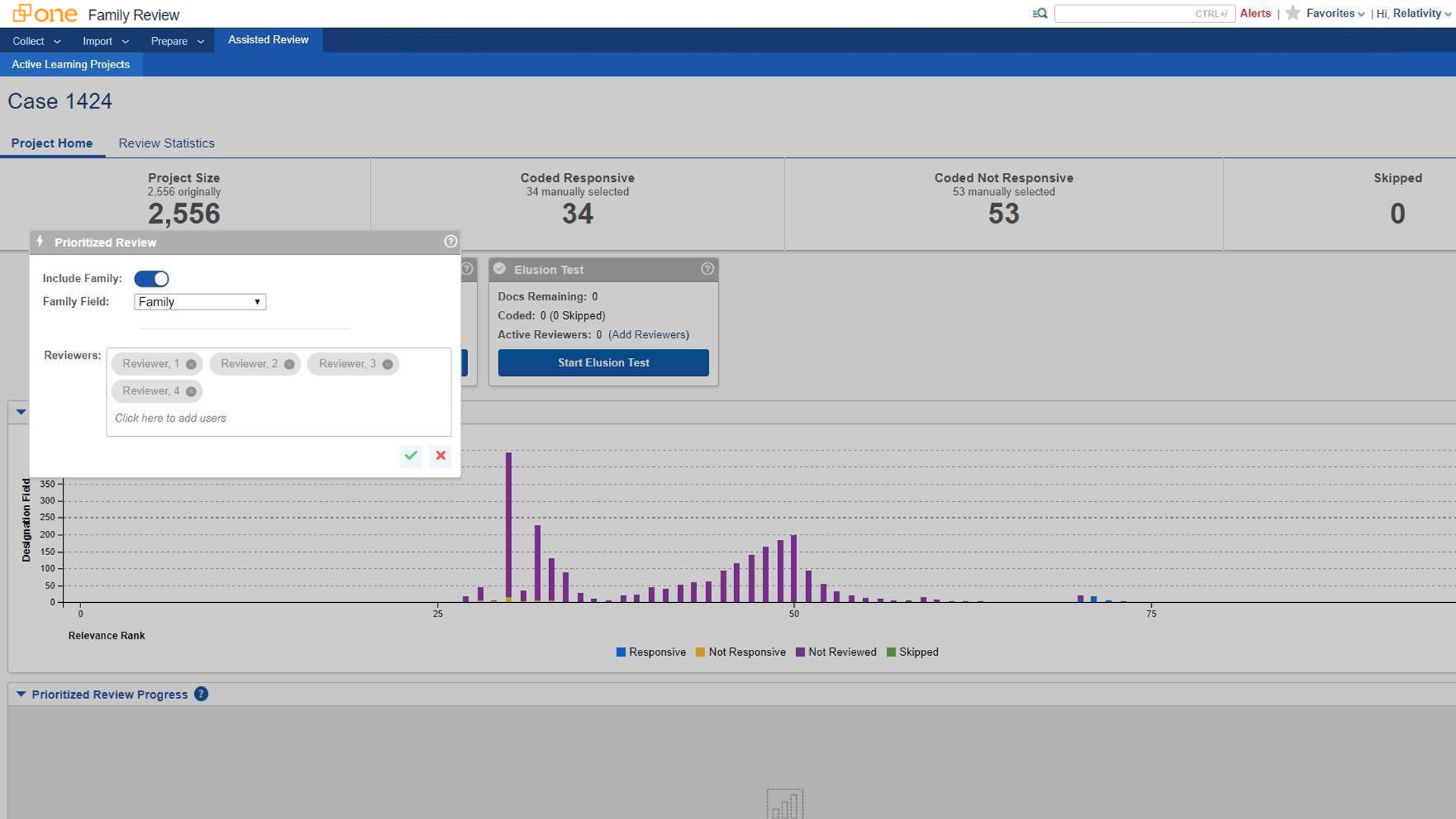Toggle the Not Reviewed legend item
The image size is (1456, 819).
pyautogui.click(x=836, y=652)
